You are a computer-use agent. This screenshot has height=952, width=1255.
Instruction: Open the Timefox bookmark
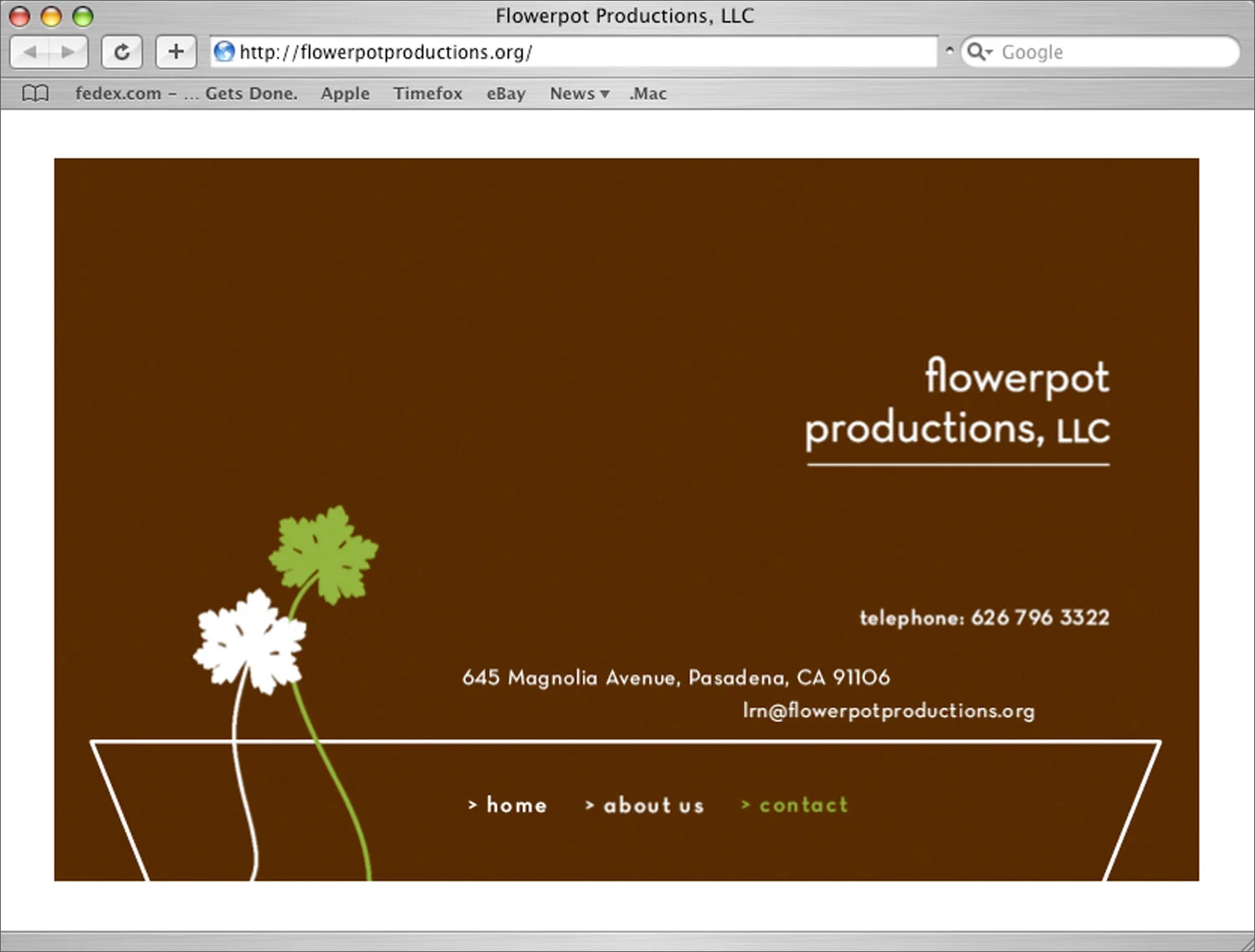pyautogui.click(x=428, y=93)
